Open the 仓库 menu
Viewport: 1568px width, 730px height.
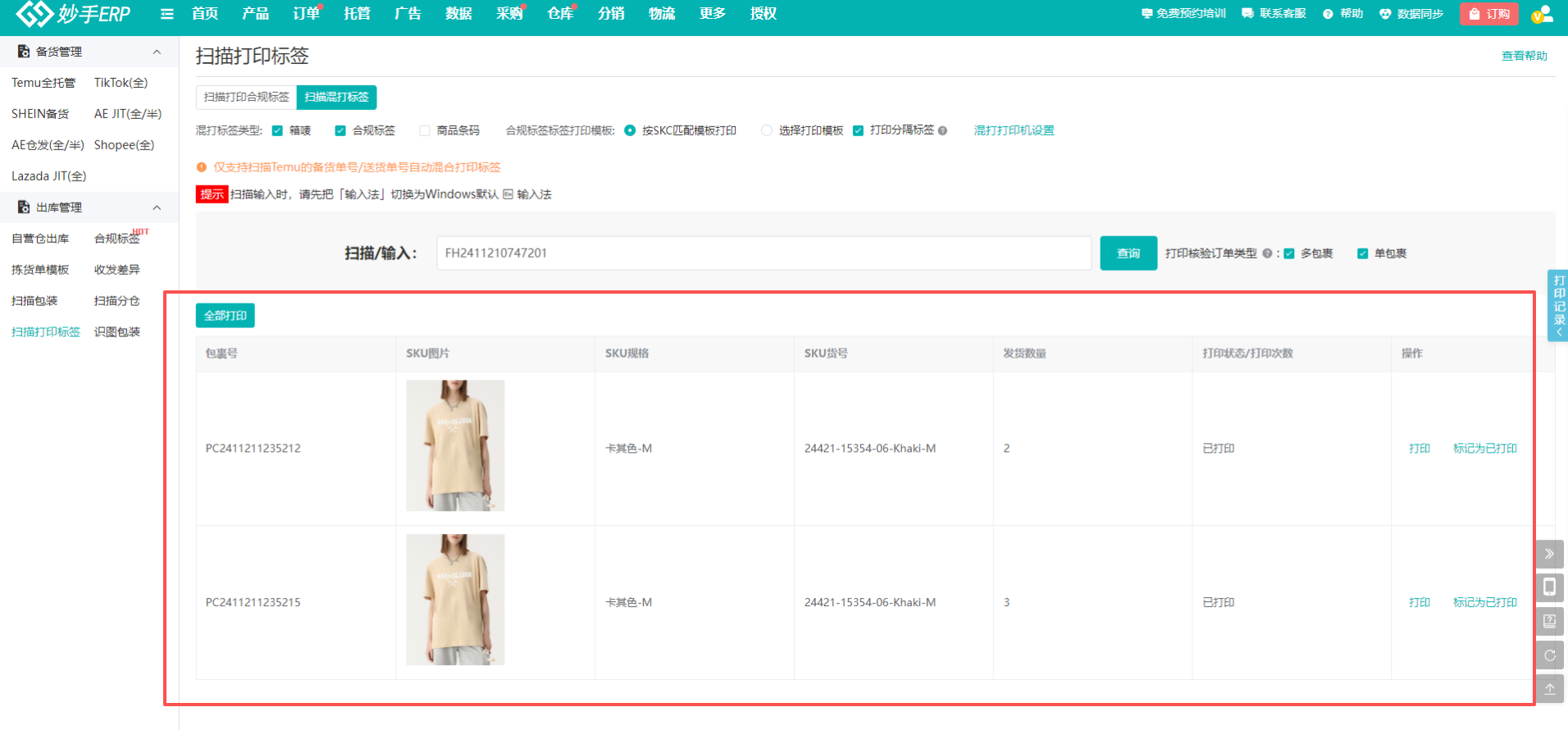pos(561,14)
